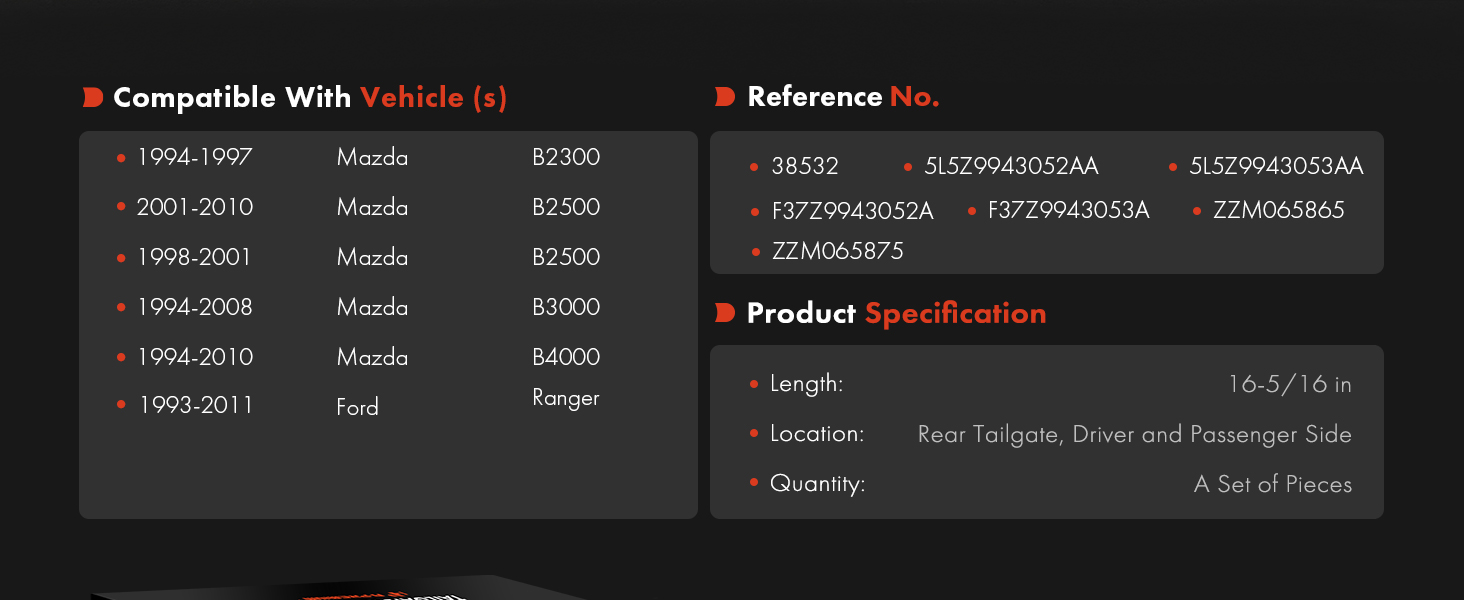The width and height of the screenshot is (1464, 600).
Task: Click the 1998-2001 year range entry
Action: [x=194, y=257]
